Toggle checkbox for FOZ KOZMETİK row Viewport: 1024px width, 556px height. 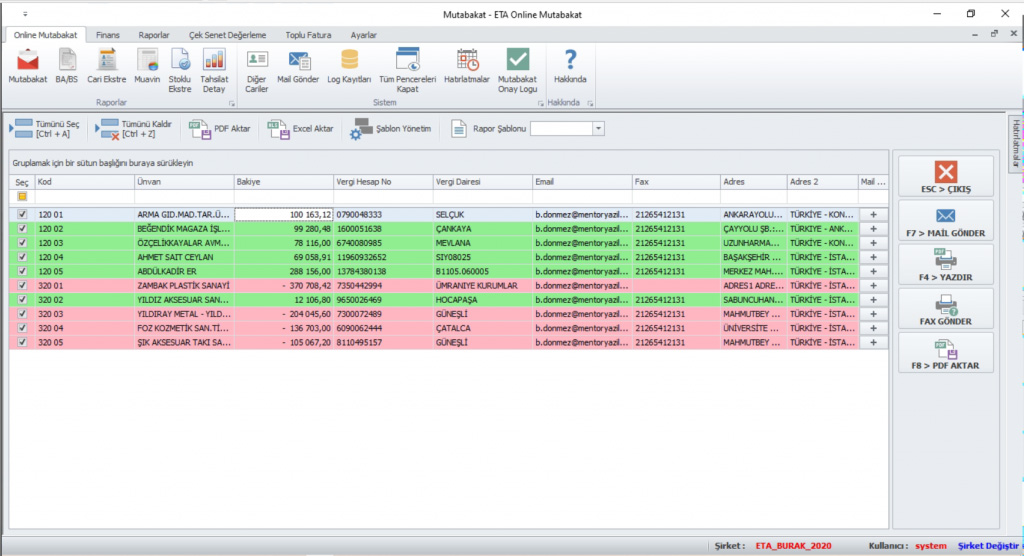click(22, 328)
